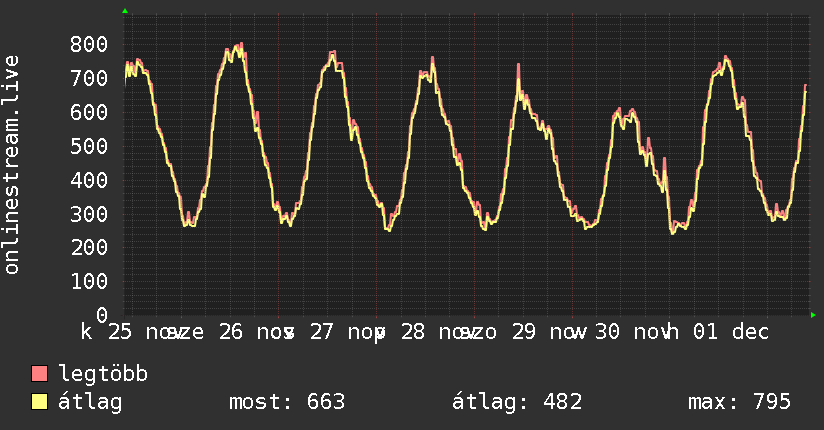This screenshot has width=824, height=430.
Task: Click the 30 nov date label
Action: pos(633,332)
